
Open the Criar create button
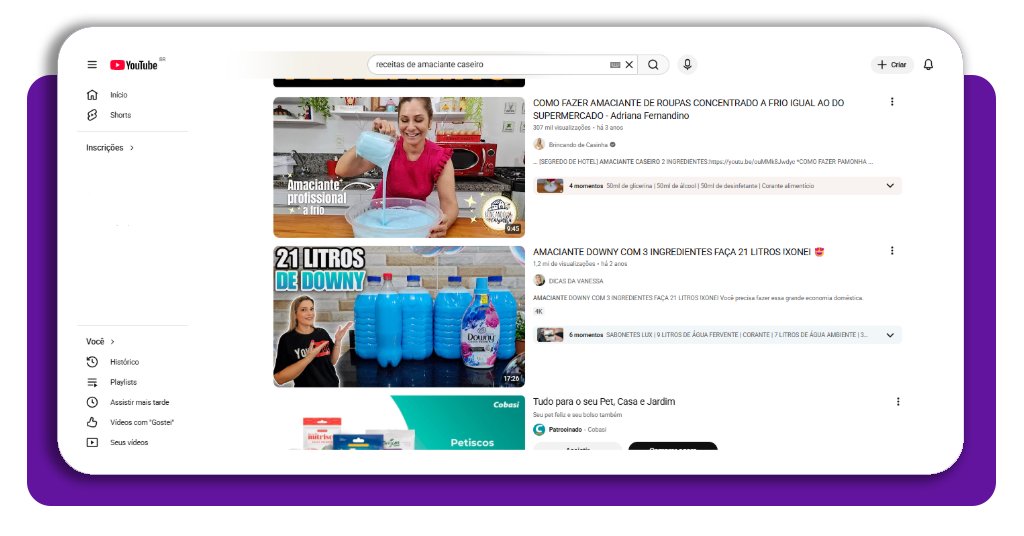tap(892, 65)
